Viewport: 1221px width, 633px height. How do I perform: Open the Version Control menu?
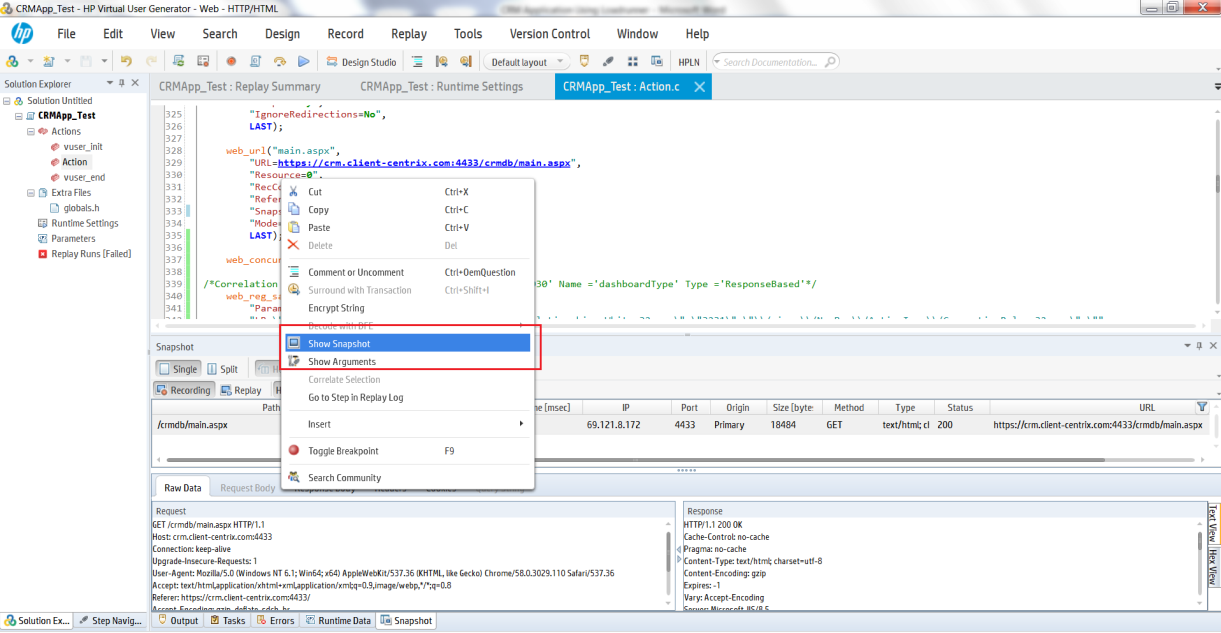[550, 34]
